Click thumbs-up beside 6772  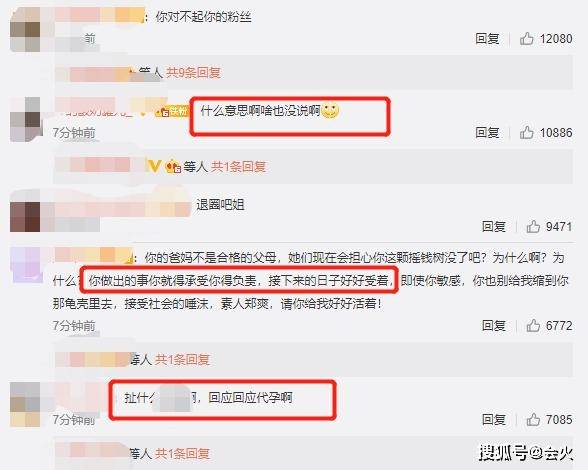[533, 326]
